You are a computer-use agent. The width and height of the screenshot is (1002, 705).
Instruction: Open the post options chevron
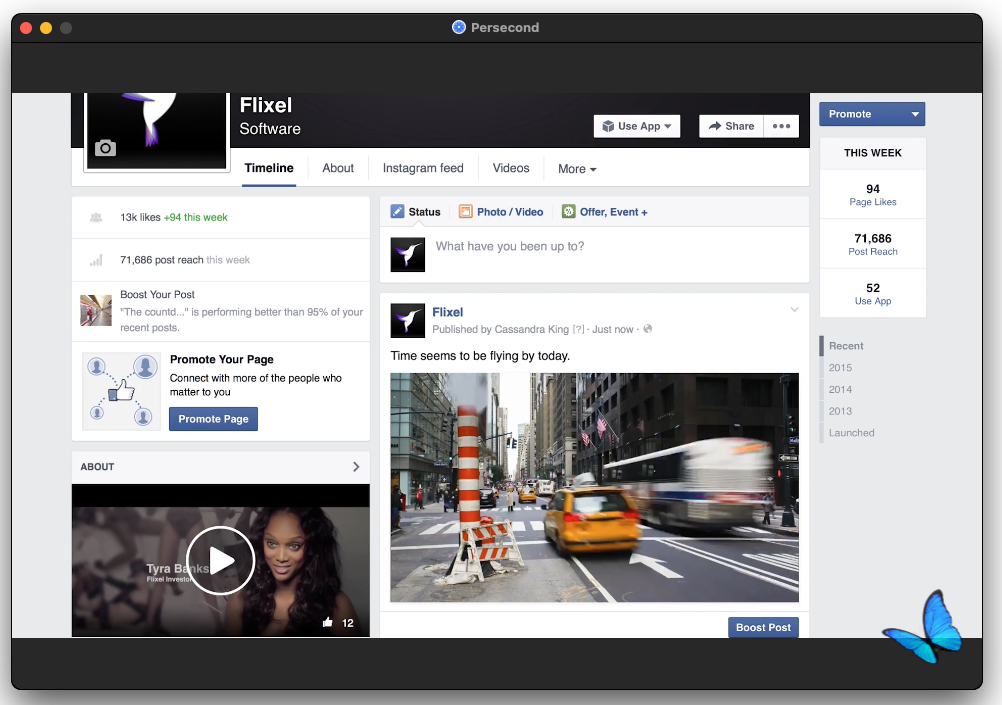(794, 309)
